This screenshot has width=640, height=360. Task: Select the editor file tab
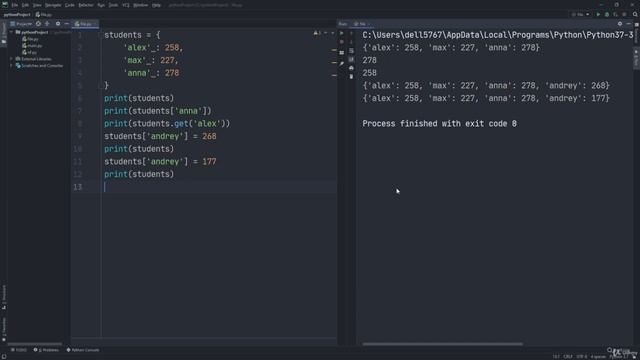(85, 24)
